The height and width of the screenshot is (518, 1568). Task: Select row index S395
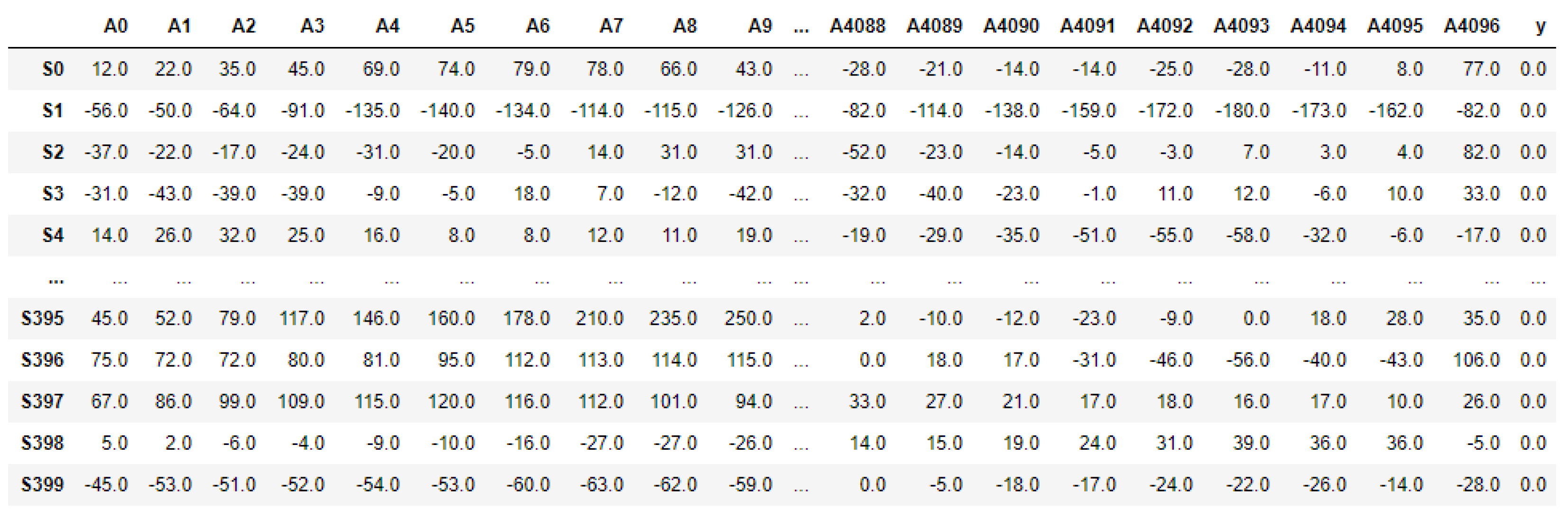pos(42,318)
